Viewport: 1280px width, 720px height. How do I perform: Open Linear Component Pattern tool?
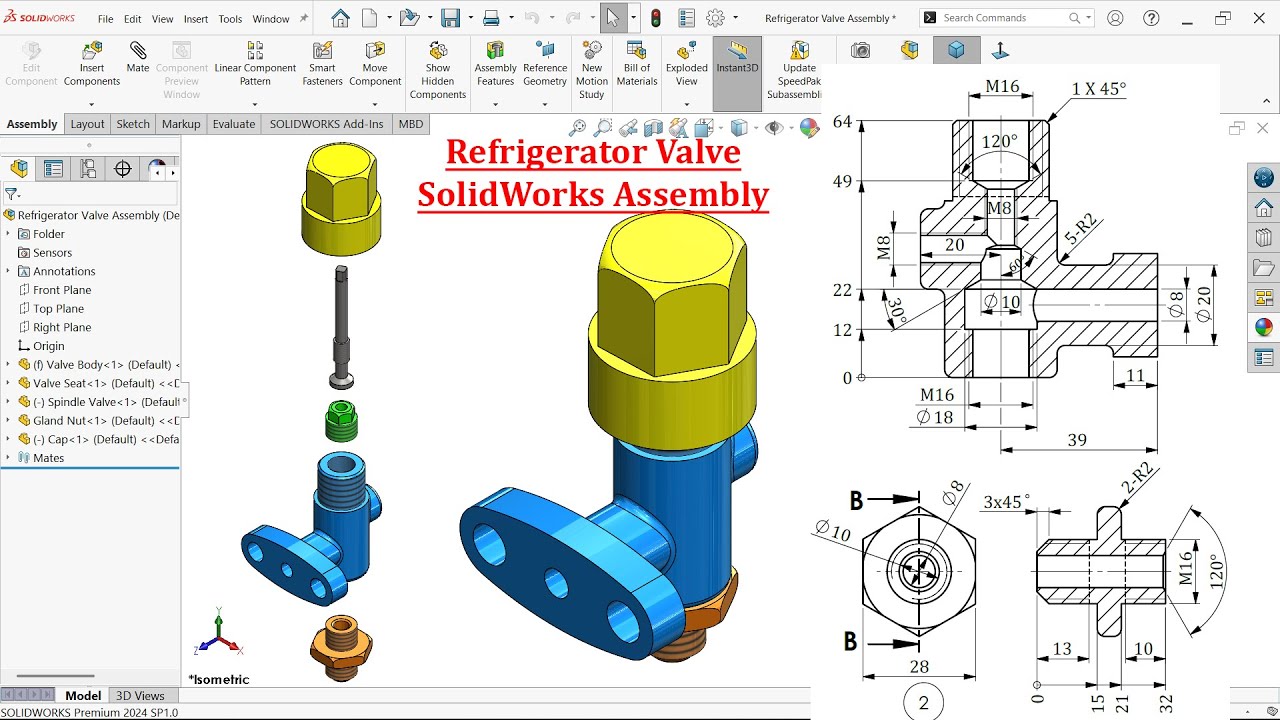[255, 63]
